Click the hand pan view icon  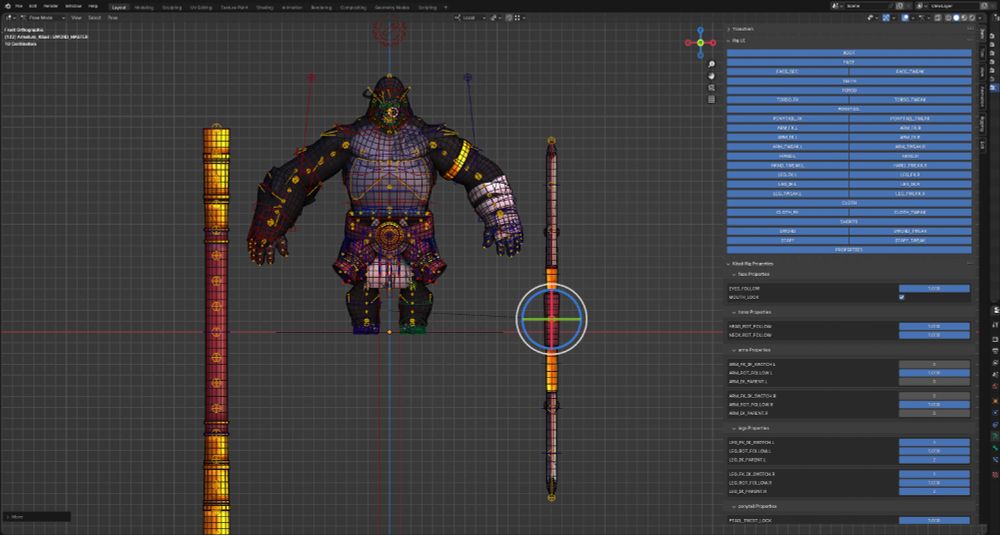click(x=712, y=76)
